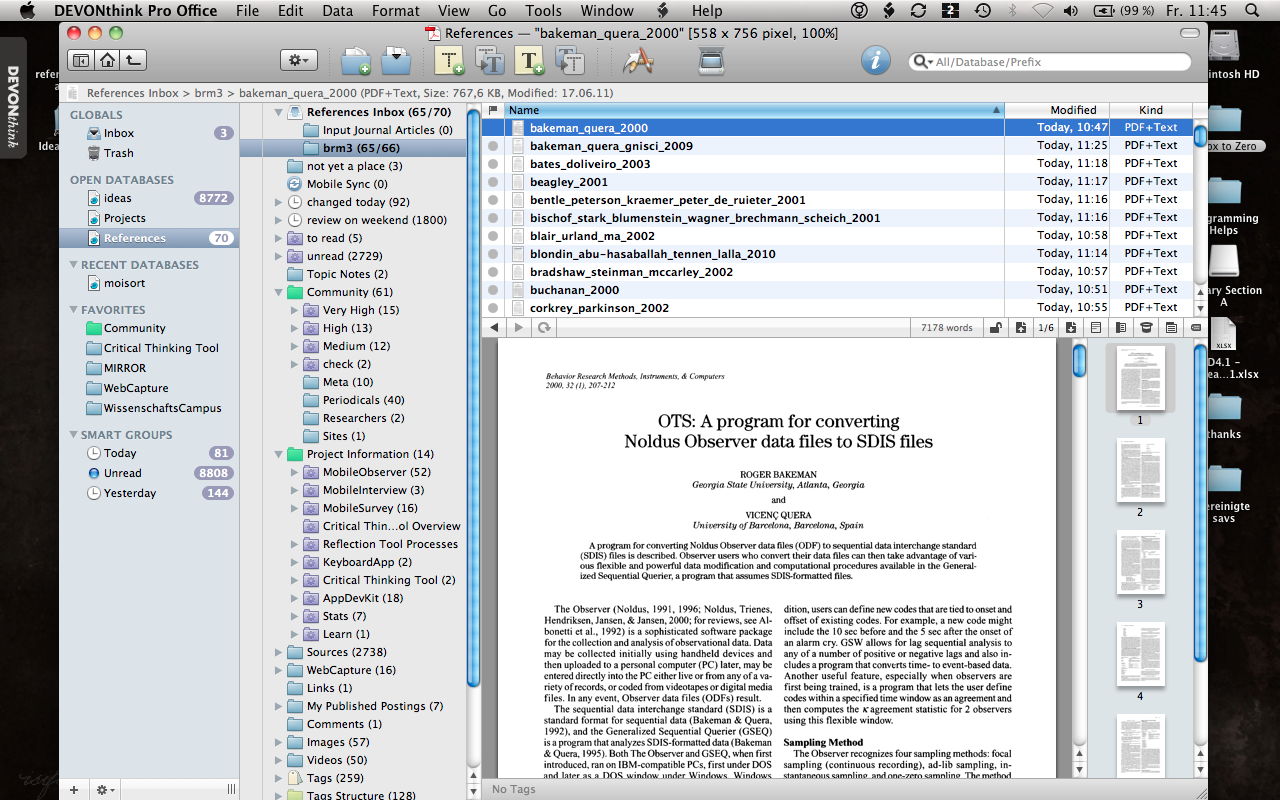1280x800 pixels.
Task: Open the blue Info inspector button
Action: coord(875,61)
